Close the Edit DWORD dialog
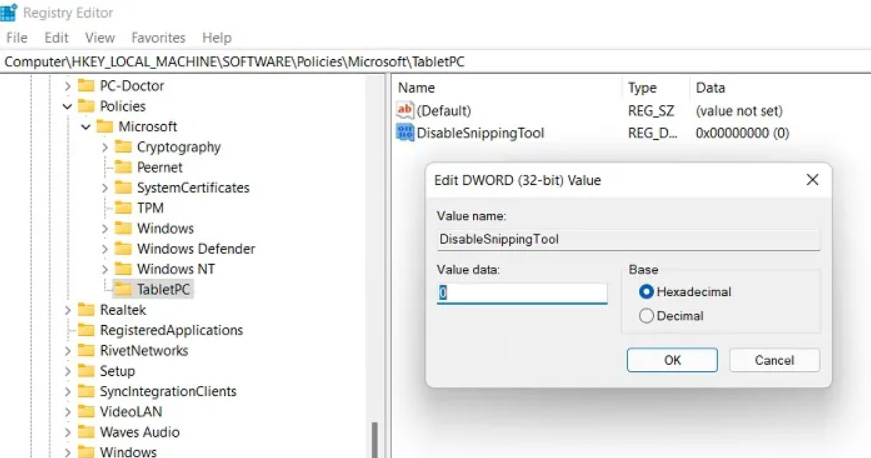871x458 pixels. point(812,180)
